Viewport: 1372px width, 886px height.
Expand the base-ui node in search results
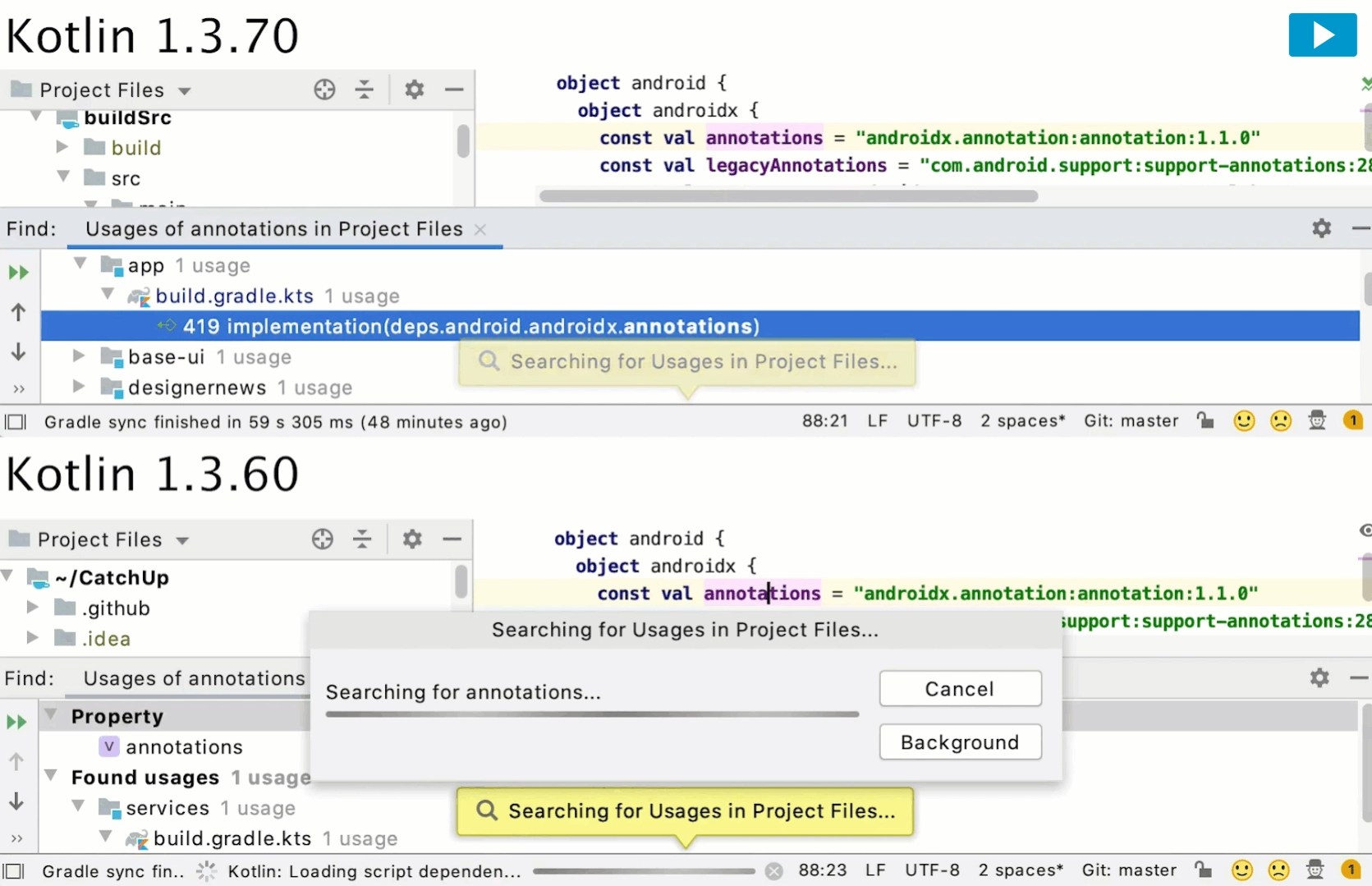click(x=79, y=356)
